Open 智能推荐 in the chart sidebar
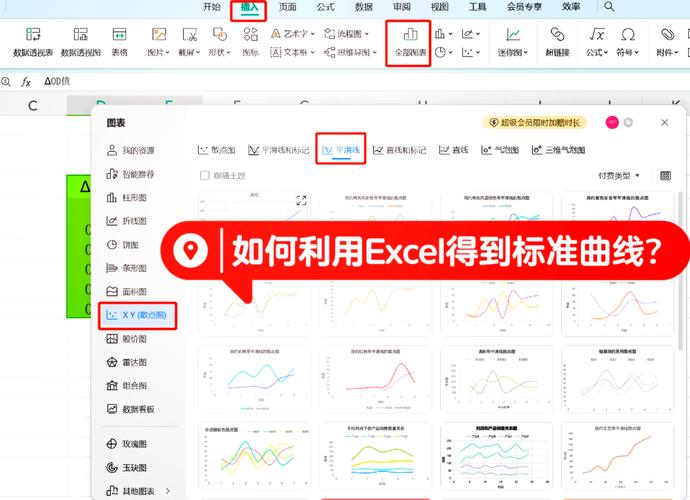 point(131,174)
